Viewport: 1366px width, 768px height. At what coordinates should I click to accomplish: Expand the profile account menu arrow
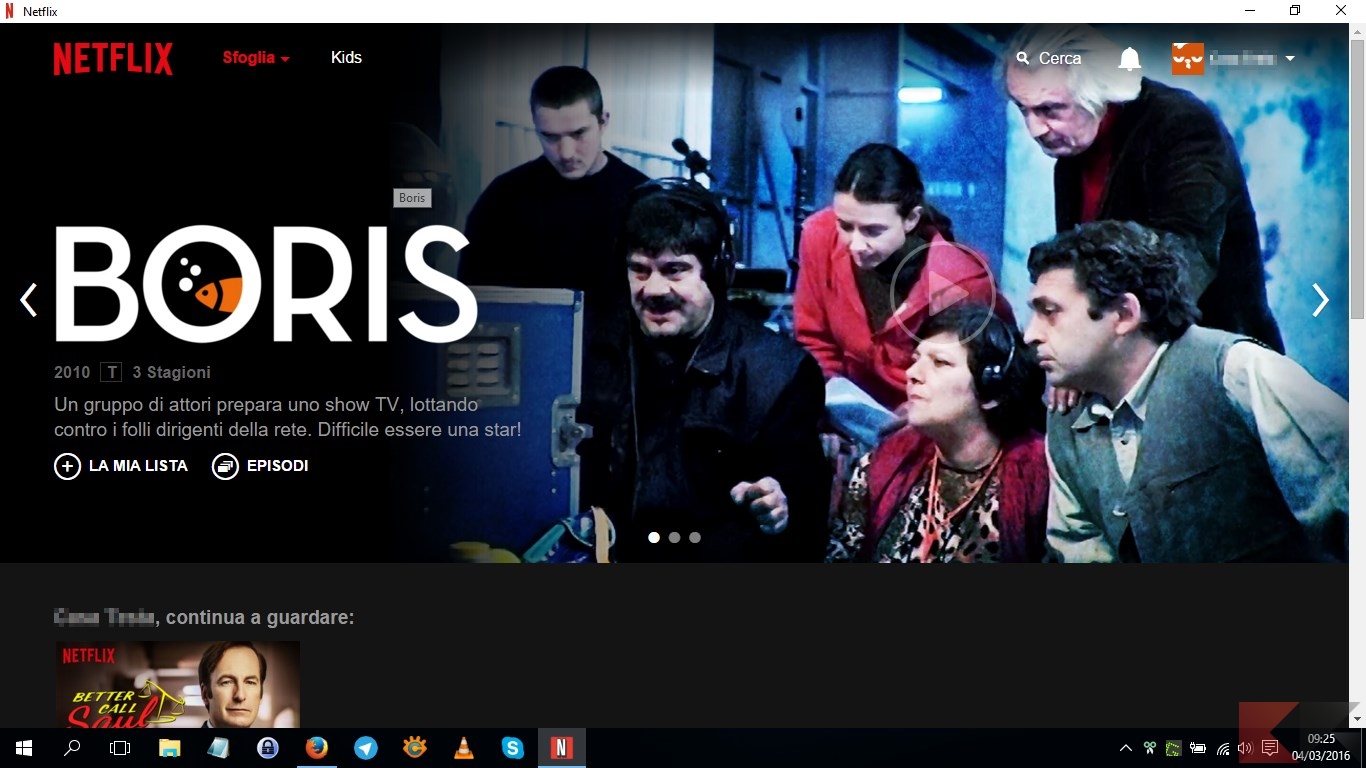[x=1290, y=59]
